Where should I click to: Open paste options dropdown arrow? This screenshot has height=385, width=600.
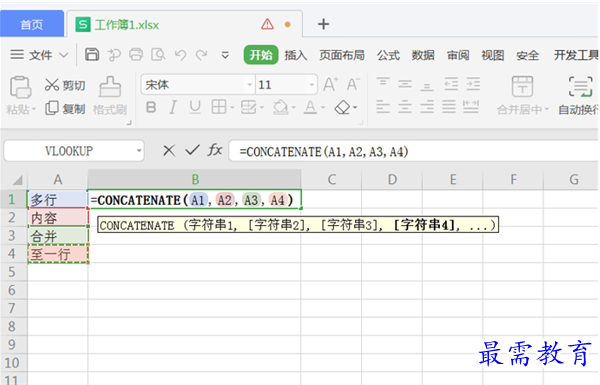(x=34, y=109)
